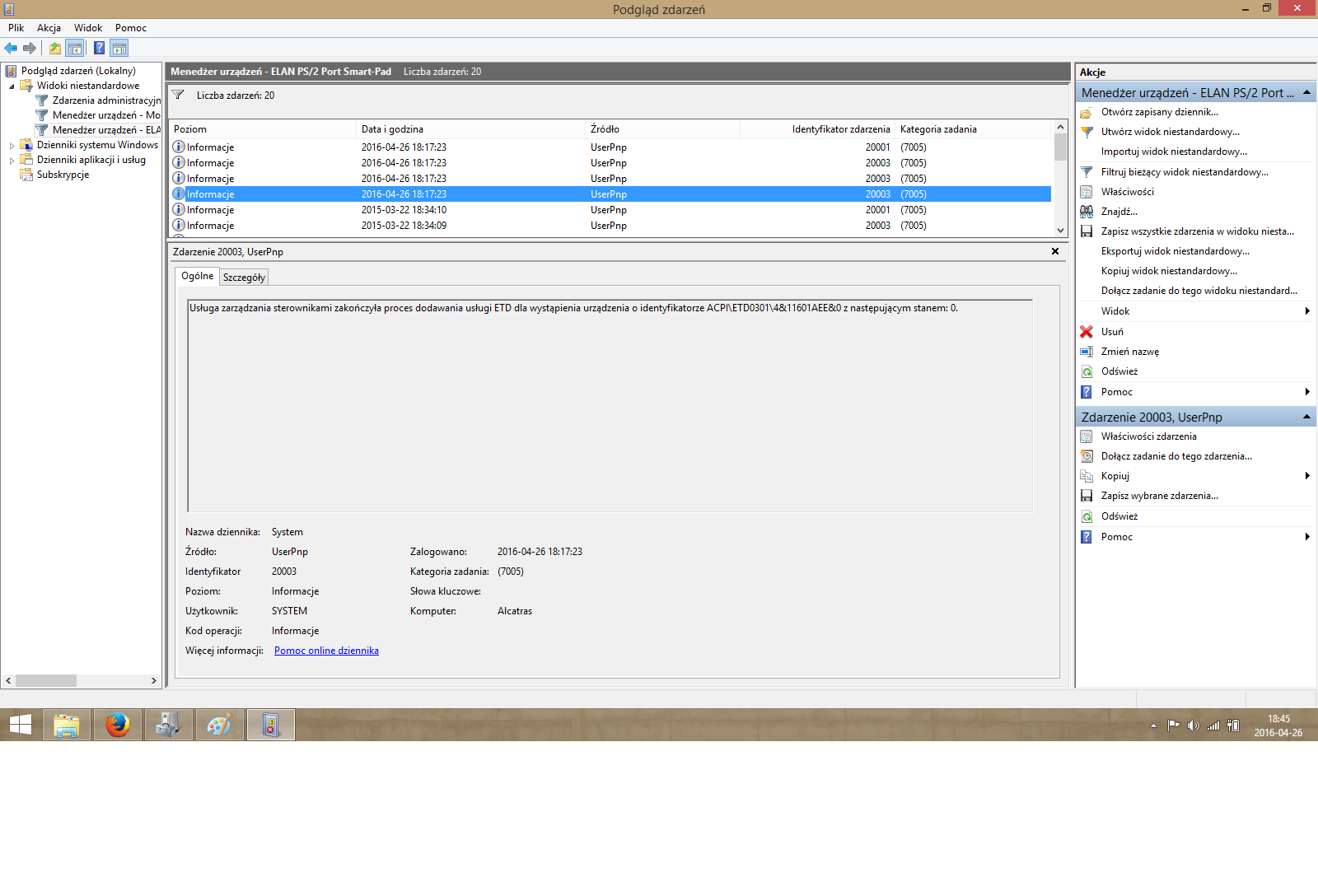Image resolution: width=1318 pixels, height=896 pixels.
Task: Open the Event Viewer taskbar icon
Action: [x=271, y=725]
